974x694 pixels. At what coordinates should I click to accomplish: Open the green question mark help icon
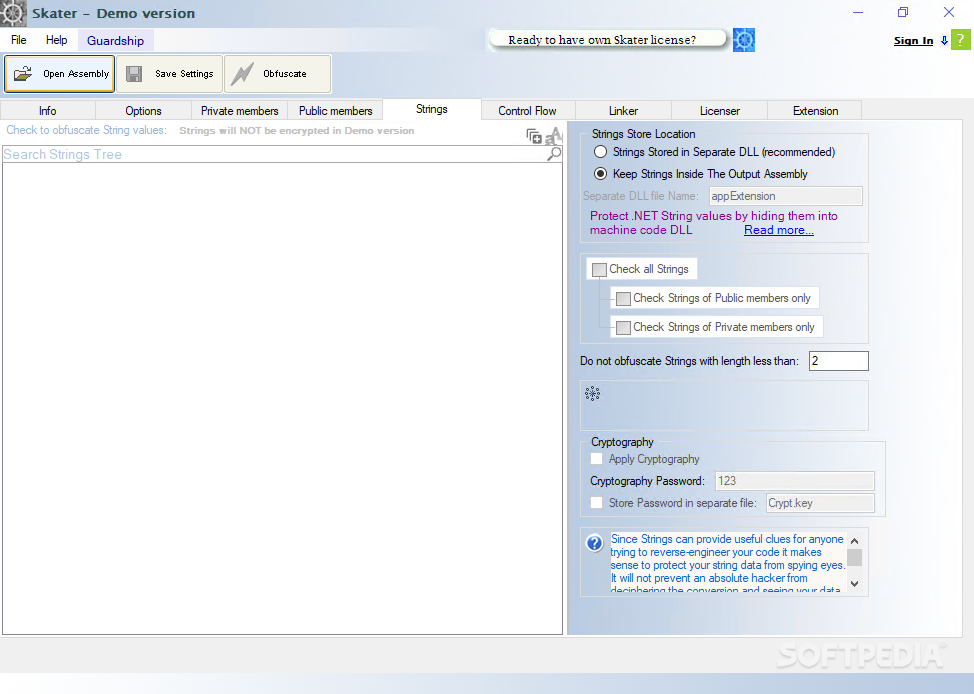click(960, 40)
